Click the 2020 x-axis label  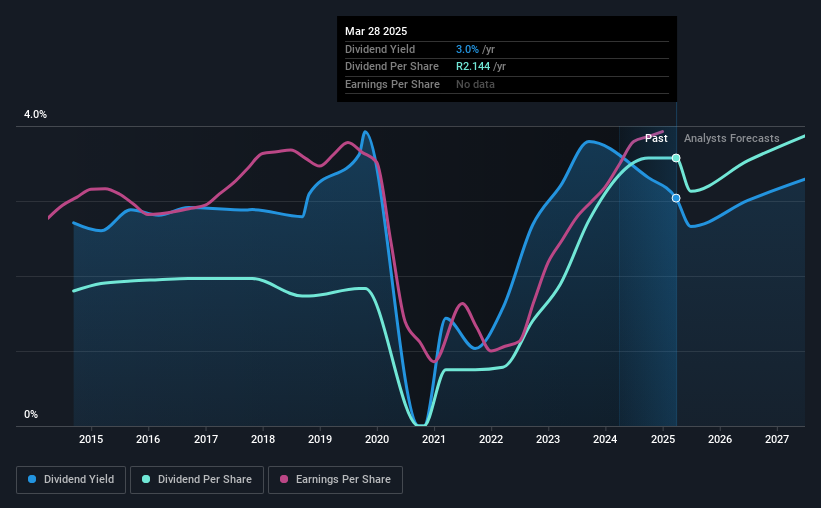377,439
